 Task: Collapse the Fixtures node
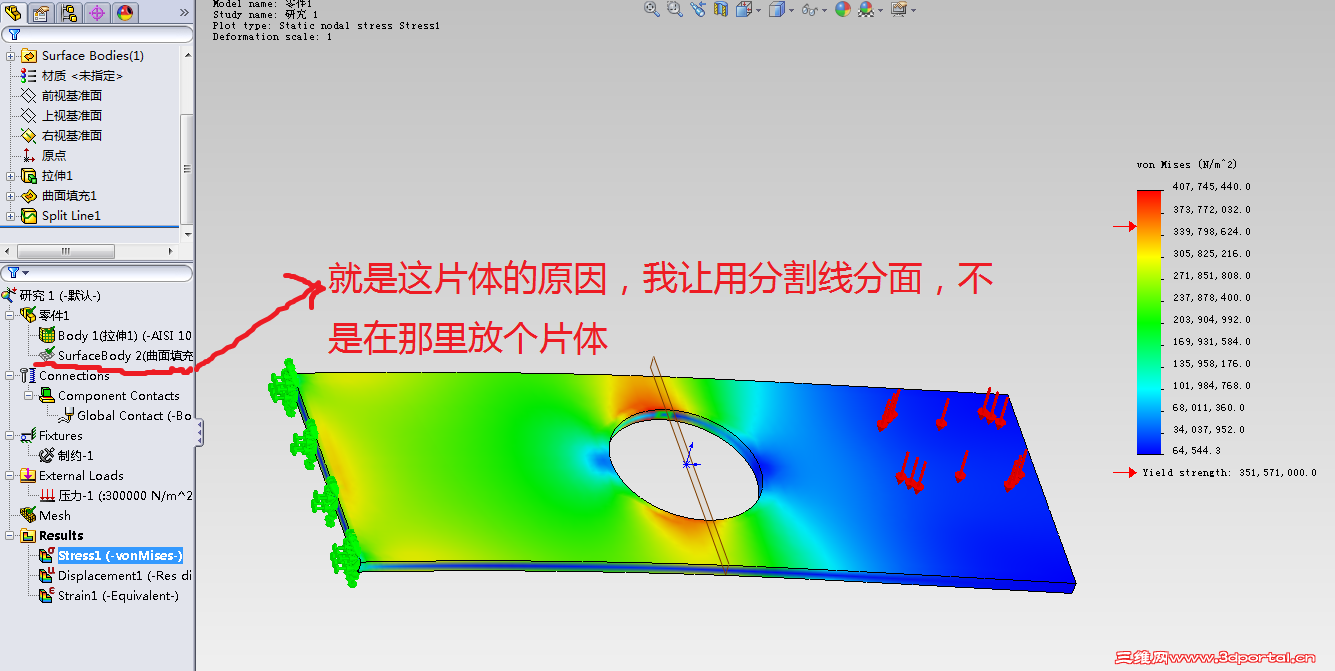tap(11, 436)
